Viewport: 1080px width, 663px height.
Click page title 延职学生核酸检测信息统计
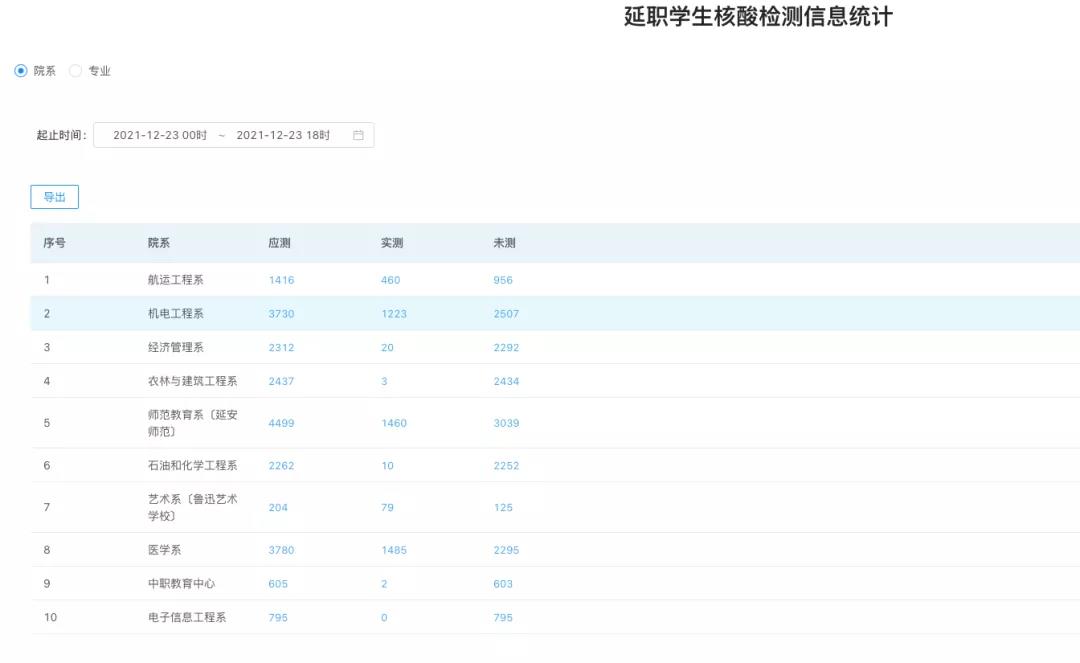758,17
